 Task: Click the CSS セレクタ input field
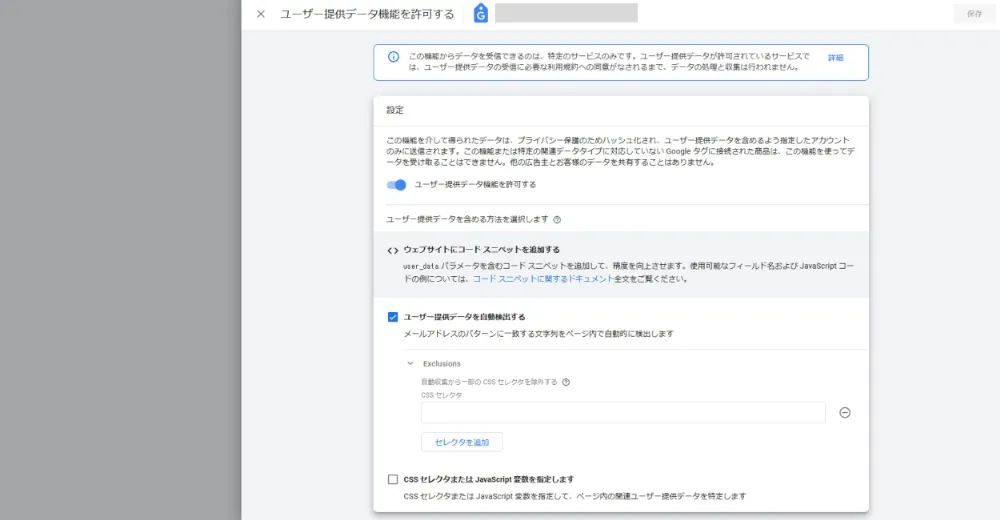(x=623, y=413)
